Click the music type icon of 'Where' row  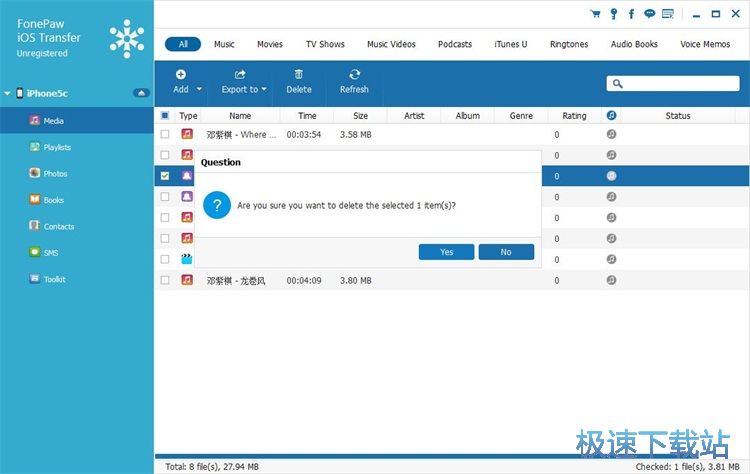(x=187, y=134)
